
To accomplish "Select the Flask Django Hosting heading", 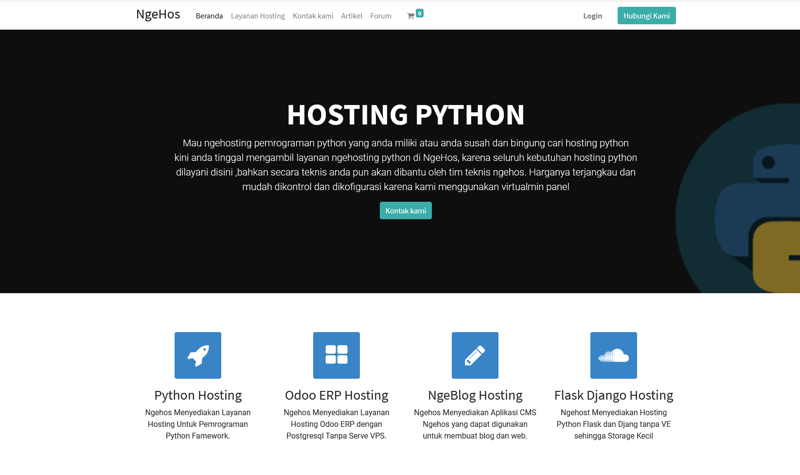I will tap(613, 395).
